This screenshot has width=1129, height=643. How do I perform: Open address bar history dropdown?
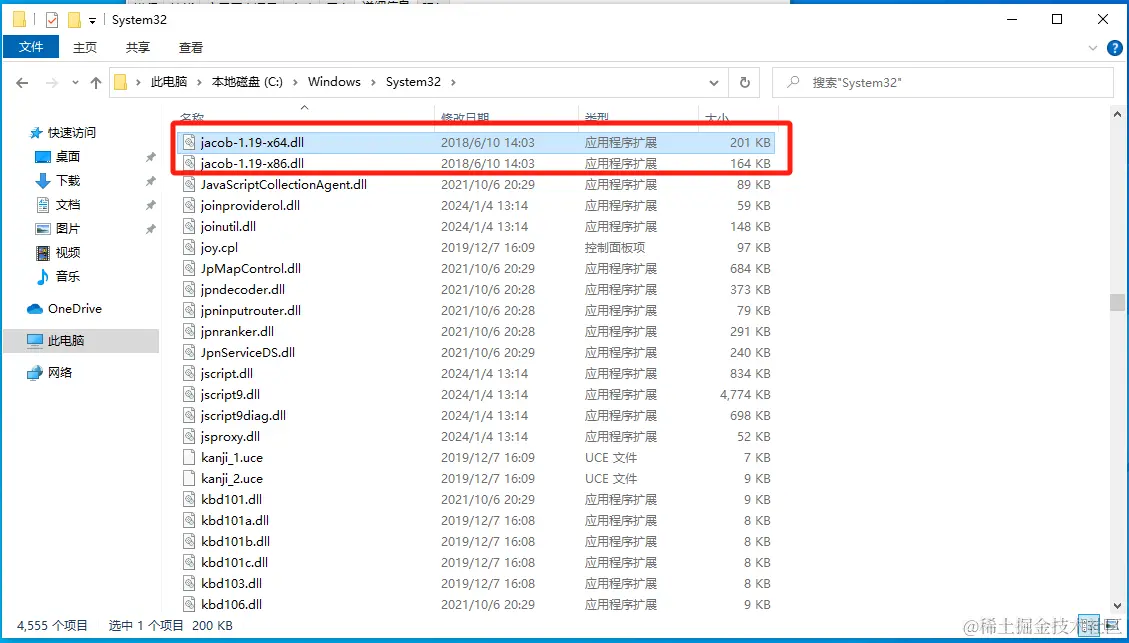pyautogui.click(x=714, y=82)
